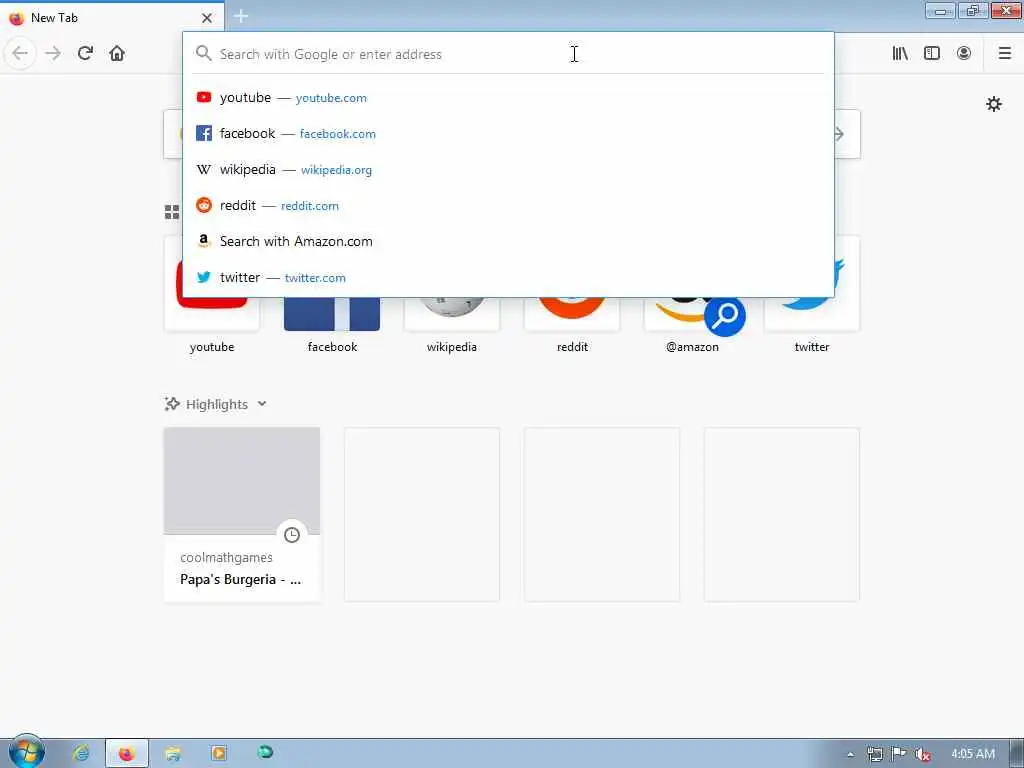Go back with the Back arrow button

(x=20, y=53)
